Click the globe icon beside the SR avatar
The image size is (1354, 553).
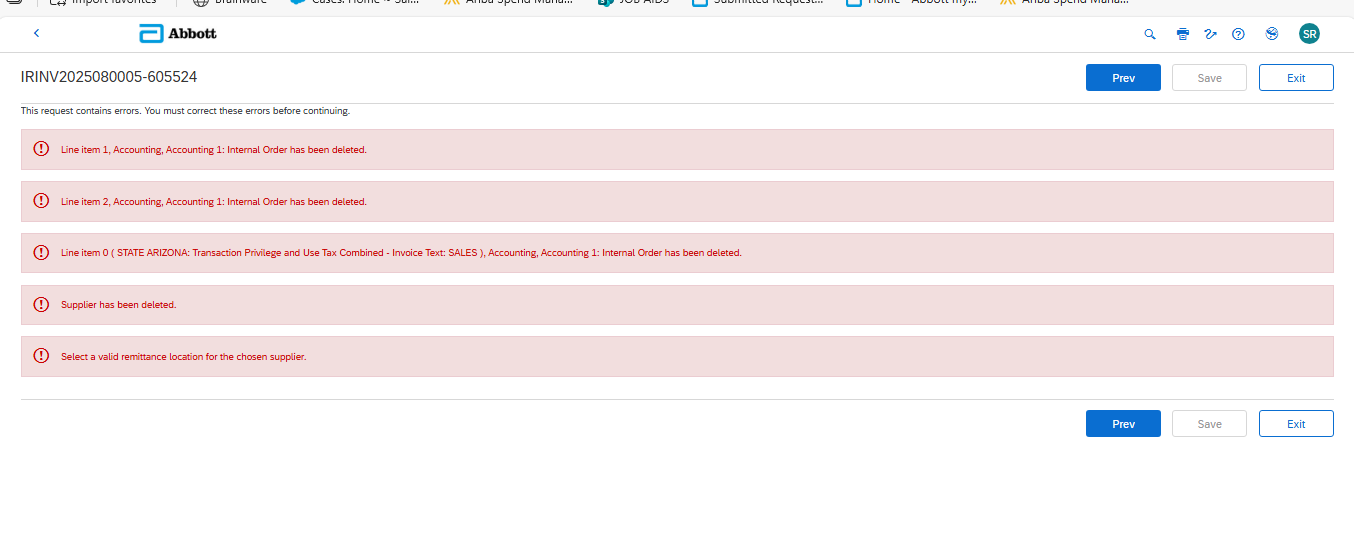point(1272,34)
